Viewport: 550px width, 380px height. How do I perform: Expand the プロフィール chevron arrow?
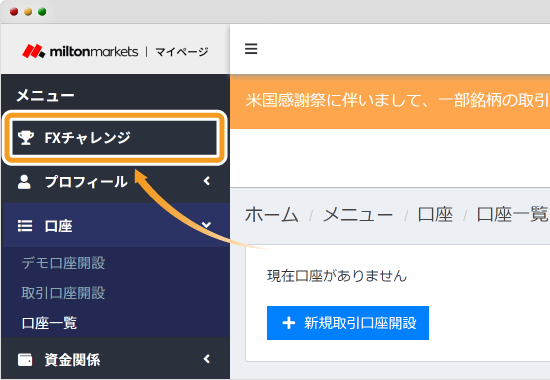(x=207, y=181)
